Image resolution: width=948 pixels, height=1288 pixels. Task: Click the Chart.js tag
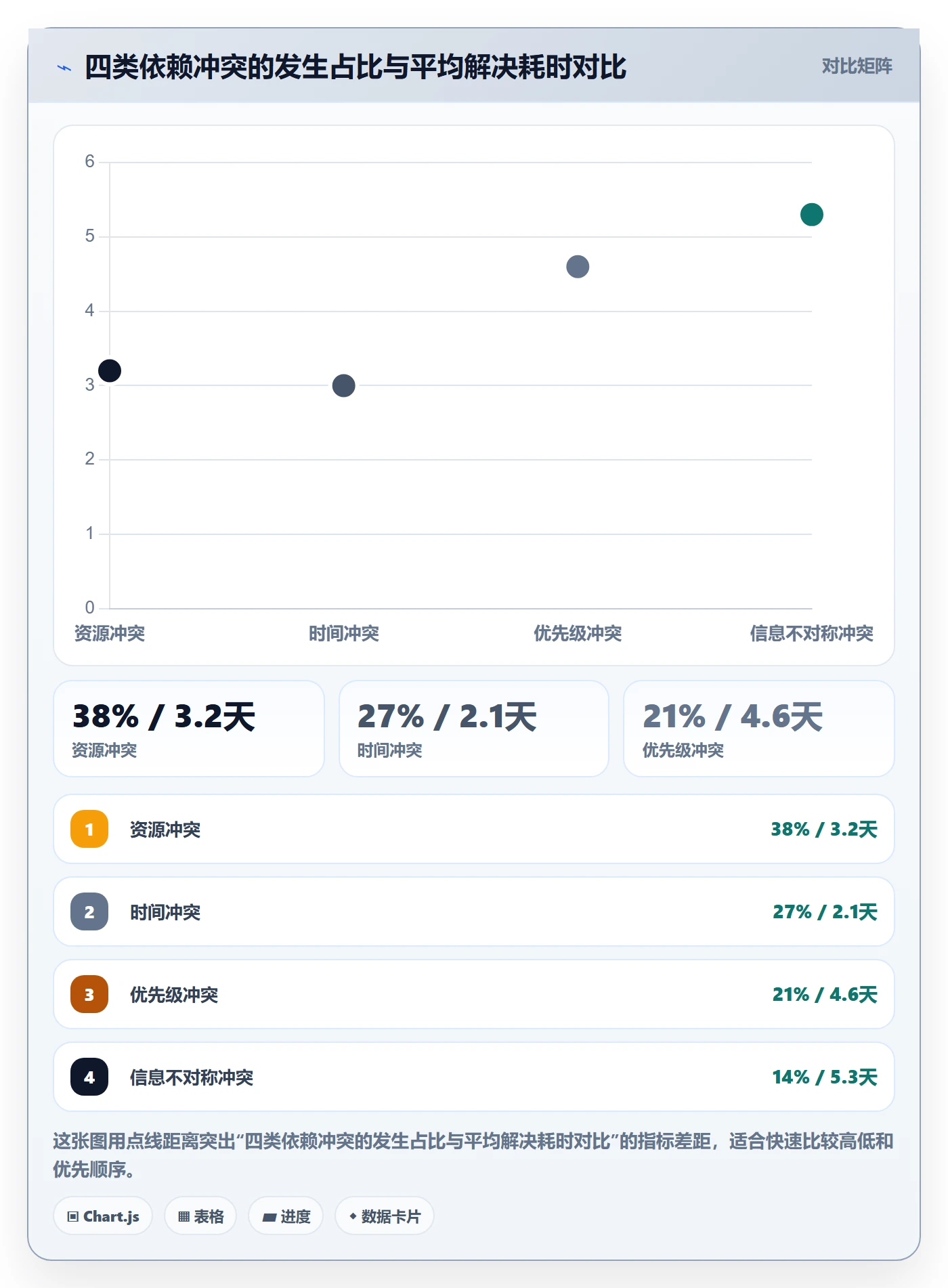tap(103, 1216)
